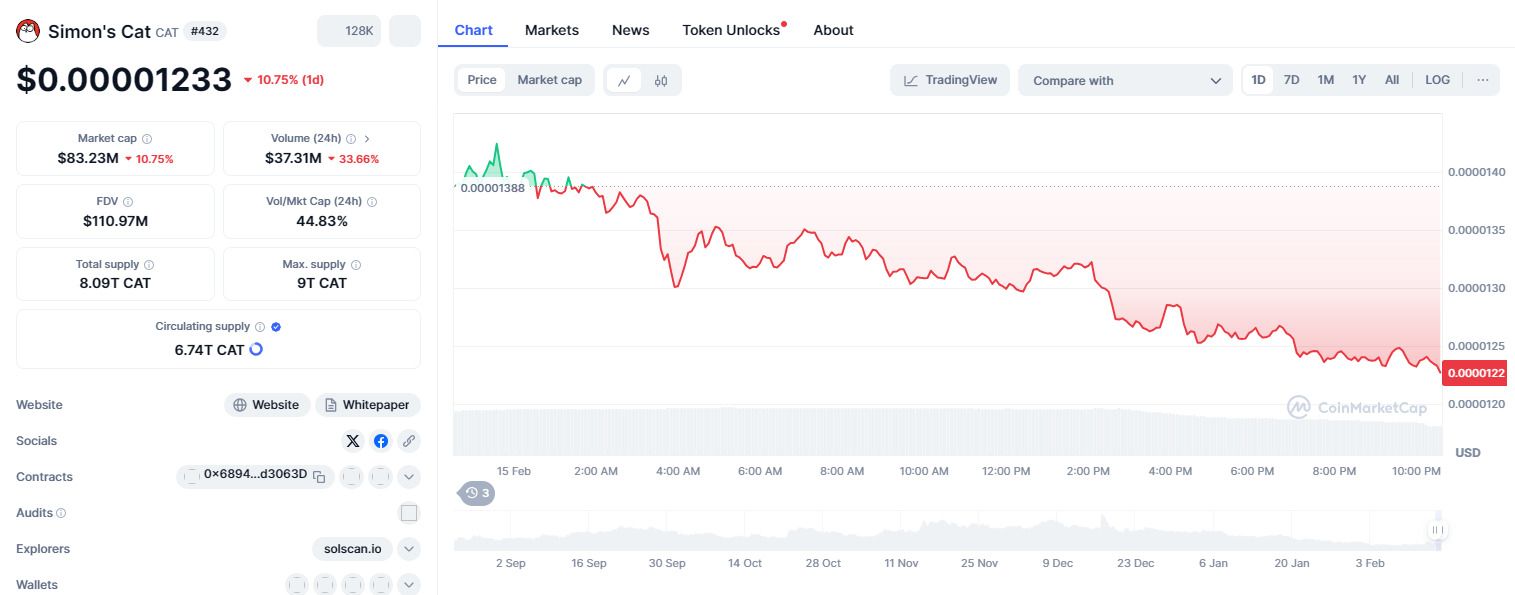Toggle the Audits checkbox
Screen dimensions: 1515x595
pyautogui.click(x=408, y=513)
